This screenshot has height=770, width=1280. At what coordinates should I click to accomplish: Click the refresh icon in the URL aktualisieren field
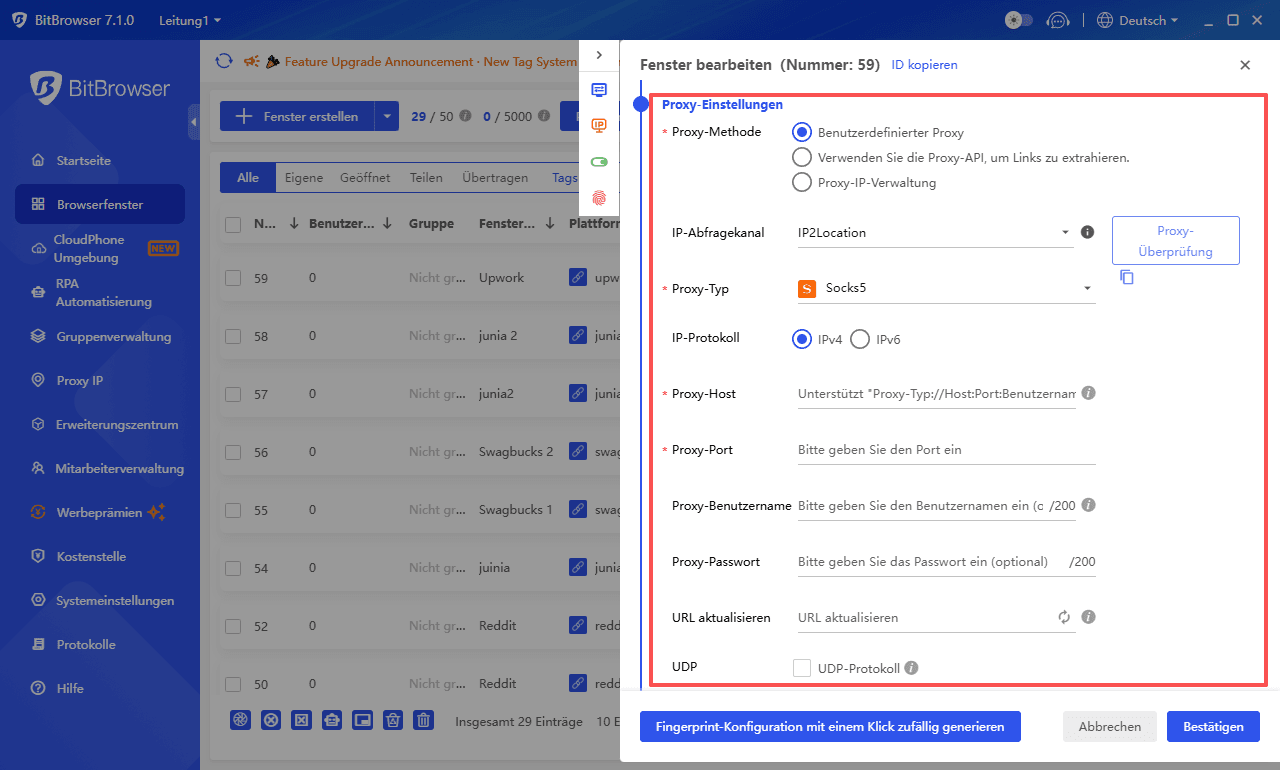(1063, 617)
